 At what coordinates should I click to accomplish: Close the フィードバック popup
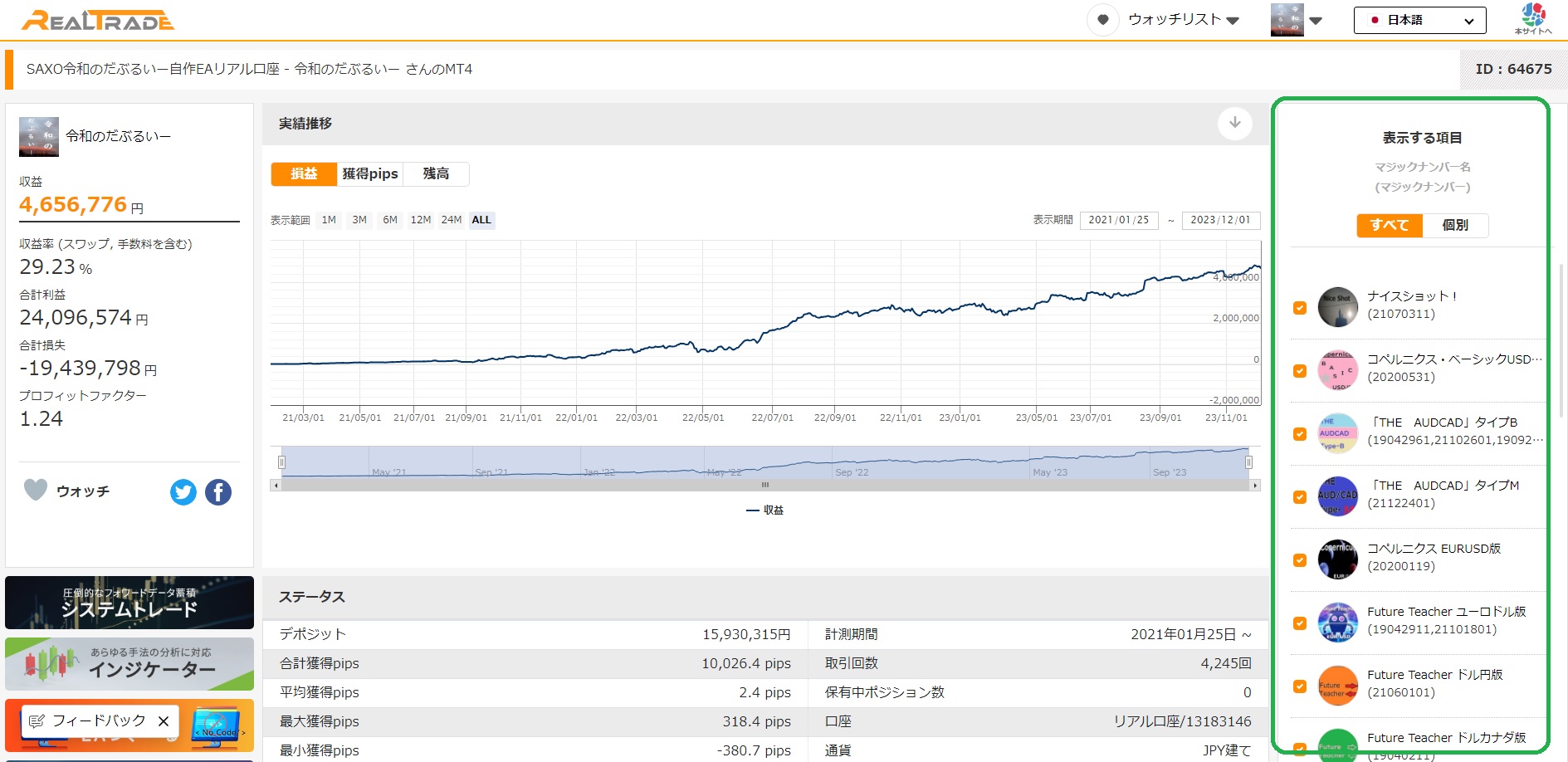tap(164, 721)
